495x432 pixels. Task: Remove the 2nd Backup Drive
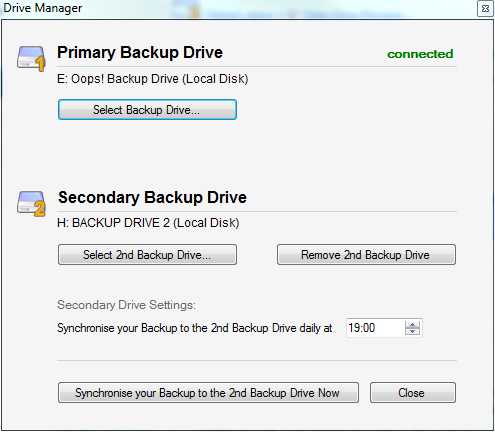click(366, 255)
